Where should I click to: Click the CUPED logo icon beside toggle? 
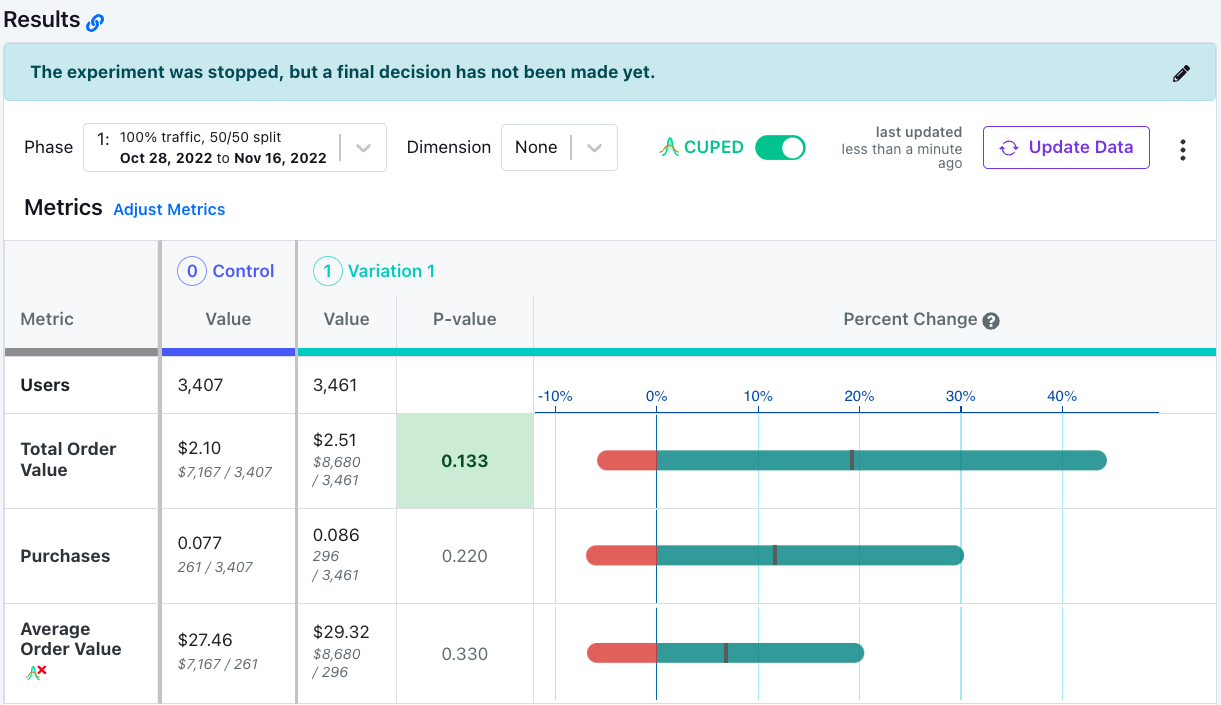pos(669,148)
